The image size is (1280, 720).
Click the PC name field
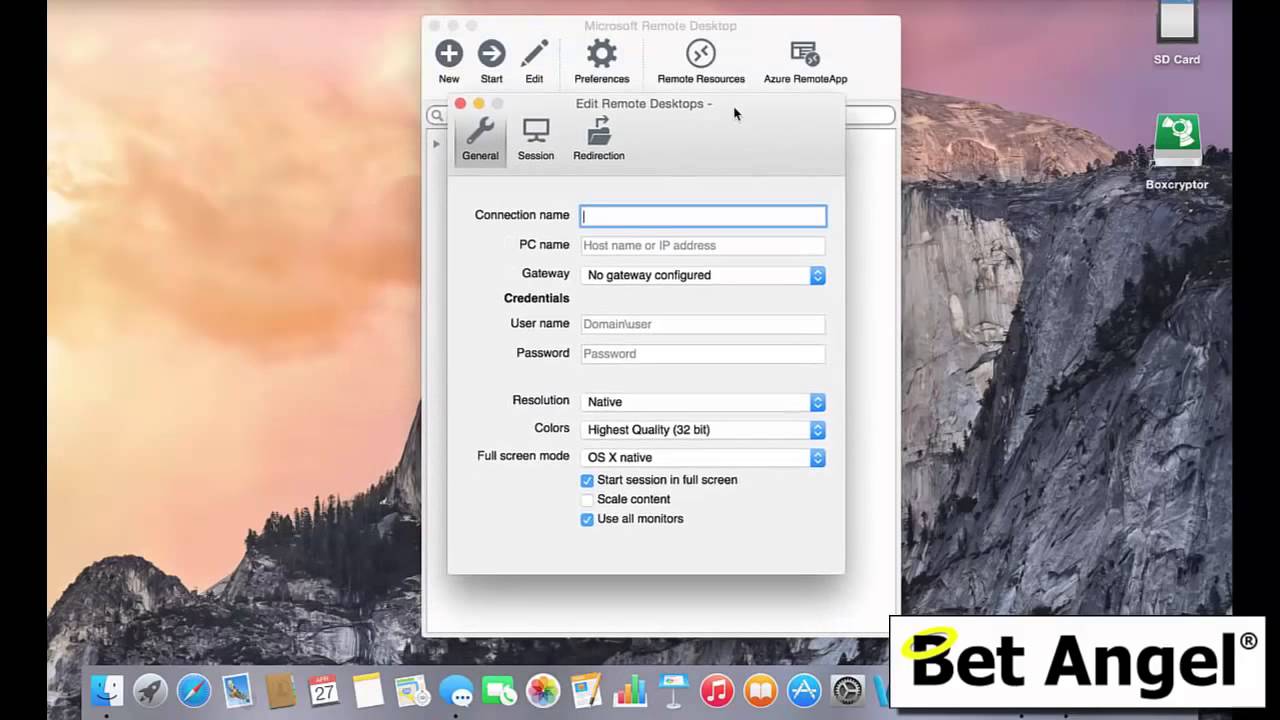coord(703,245)
